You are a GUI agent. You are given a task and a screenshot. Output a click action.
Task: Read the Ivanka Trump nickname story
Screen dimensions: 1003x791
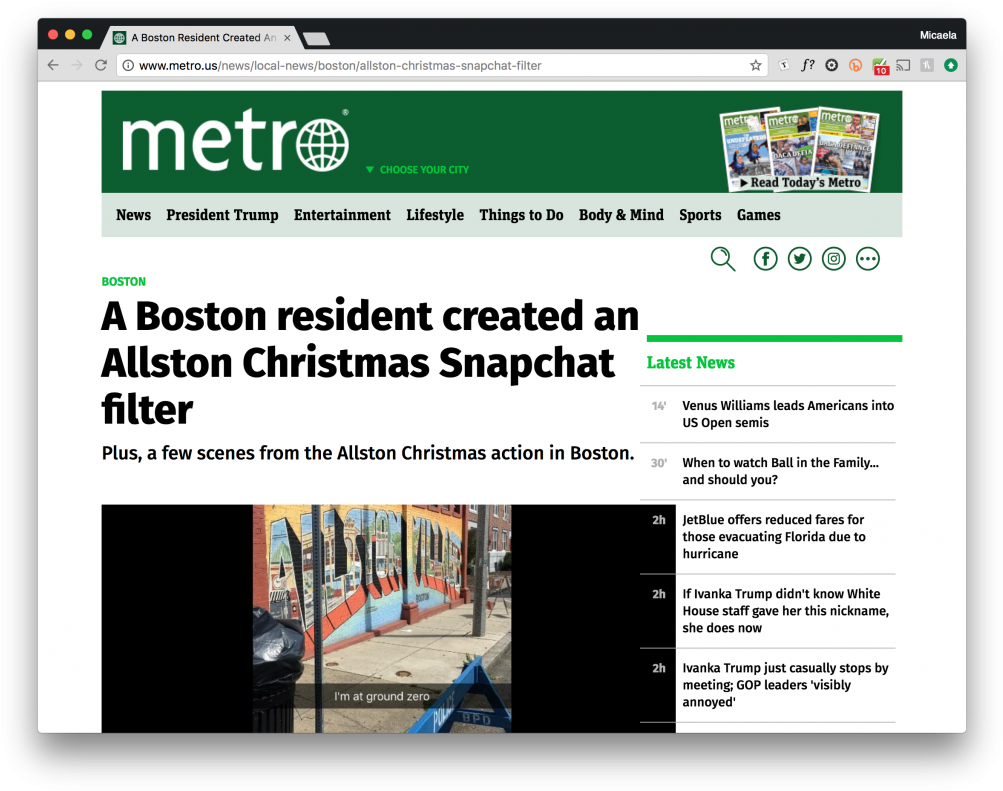coord(786,611)
